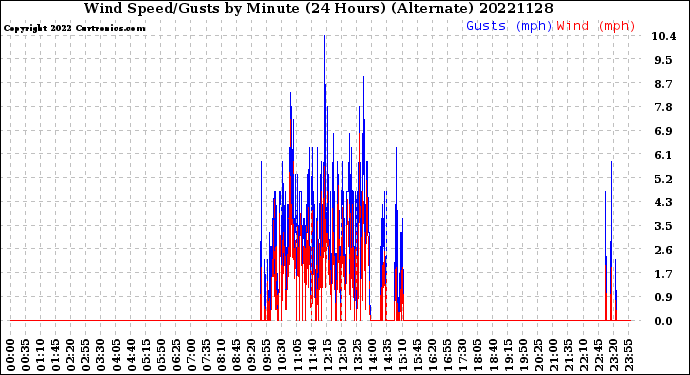Image resolution: width=690 pixels, height=375 pixels.
Task: Click the 0.0 y-axis value
Action: [664, 321]
